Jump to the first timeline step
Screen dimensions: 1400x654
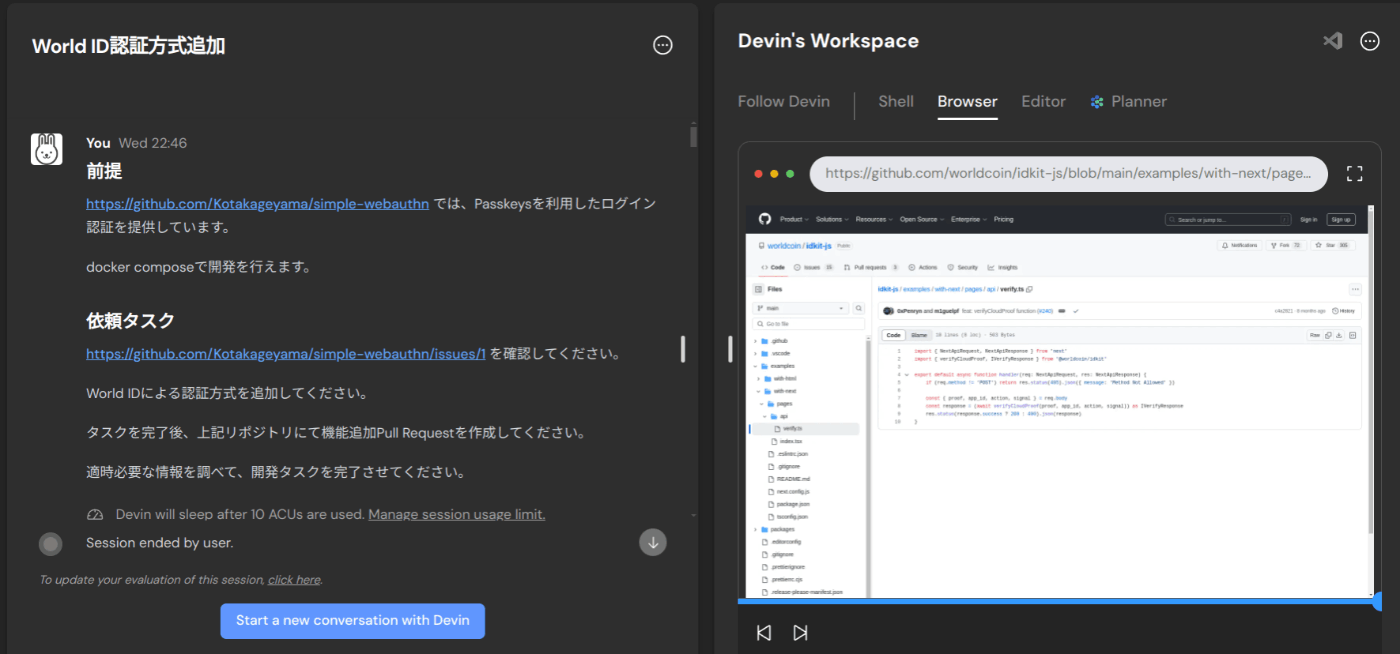click(x=764, y=632)
